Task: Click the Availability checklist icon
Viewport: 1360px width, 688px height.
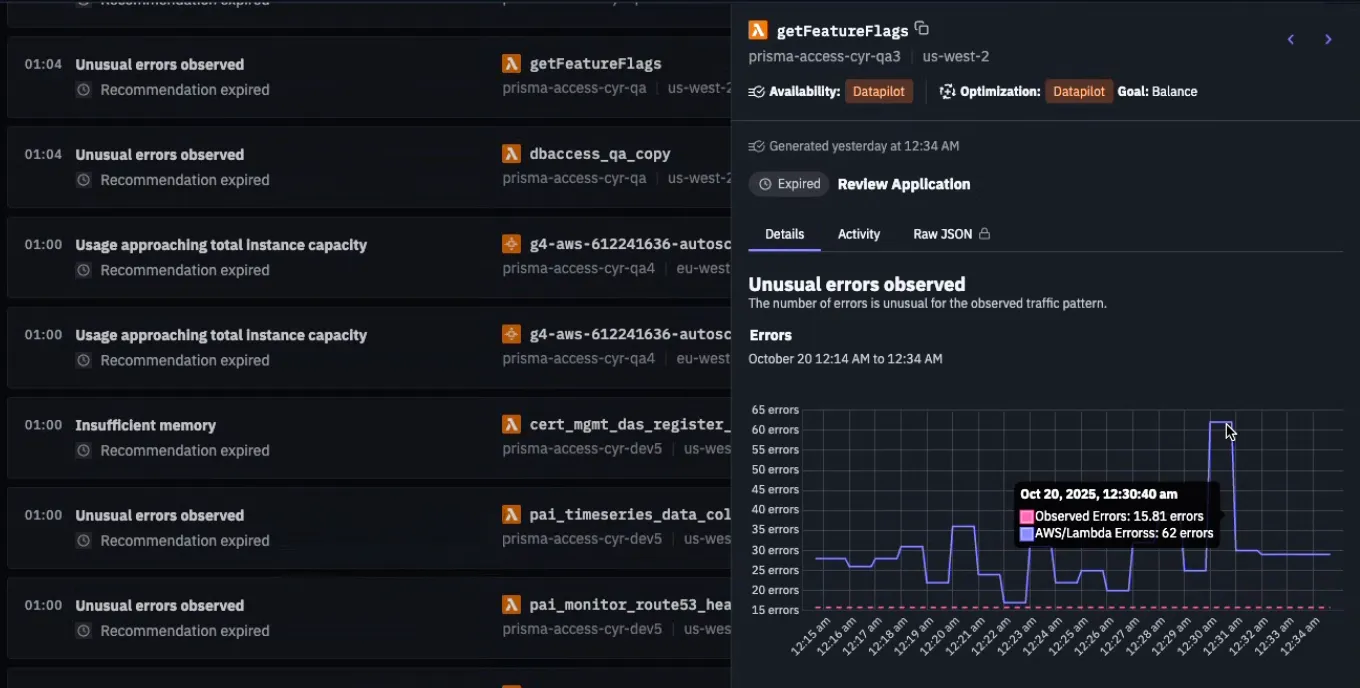Action: click(x=756, y=91)
